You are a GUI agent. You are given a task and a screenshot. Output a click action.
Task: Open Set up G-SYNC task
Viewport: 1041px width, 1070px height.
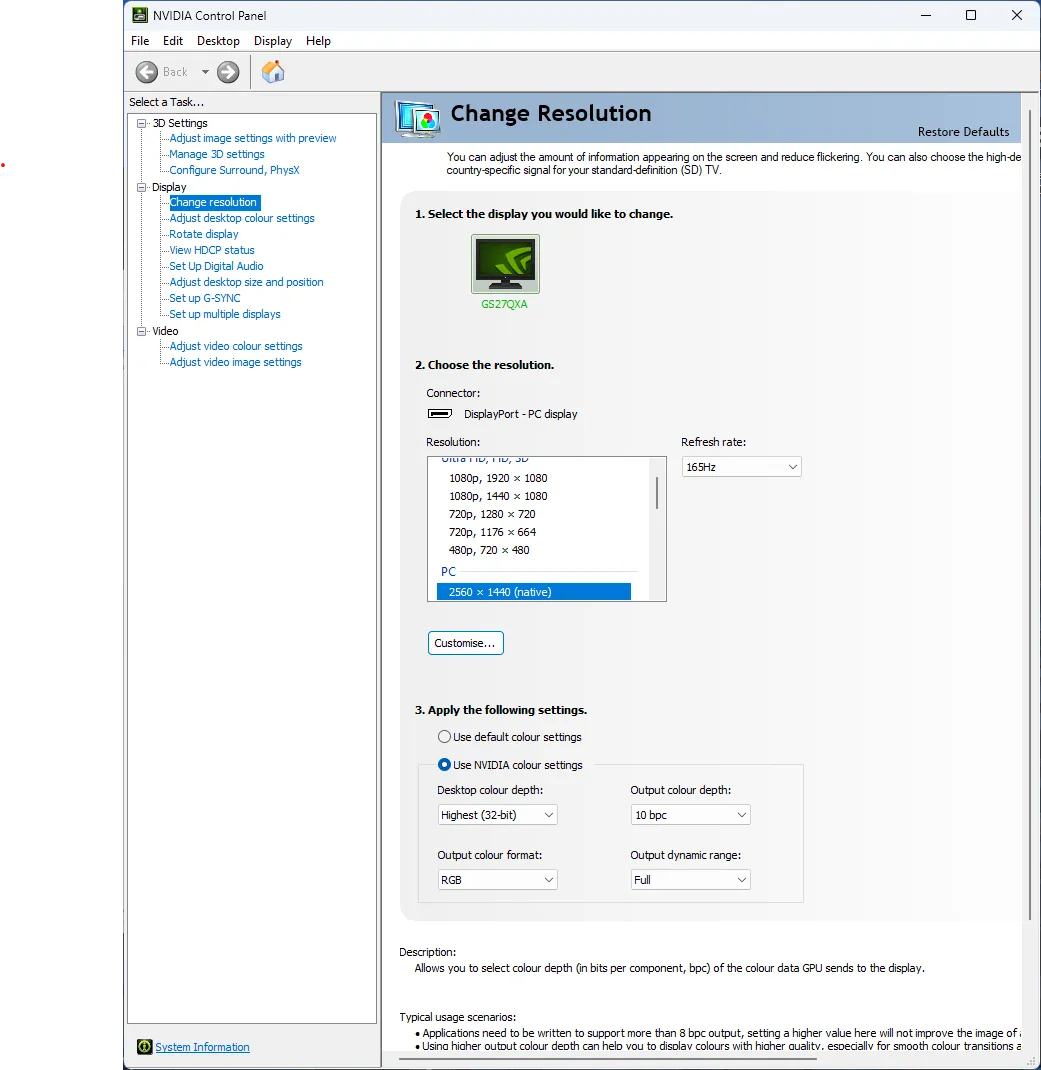pos(205,298)
